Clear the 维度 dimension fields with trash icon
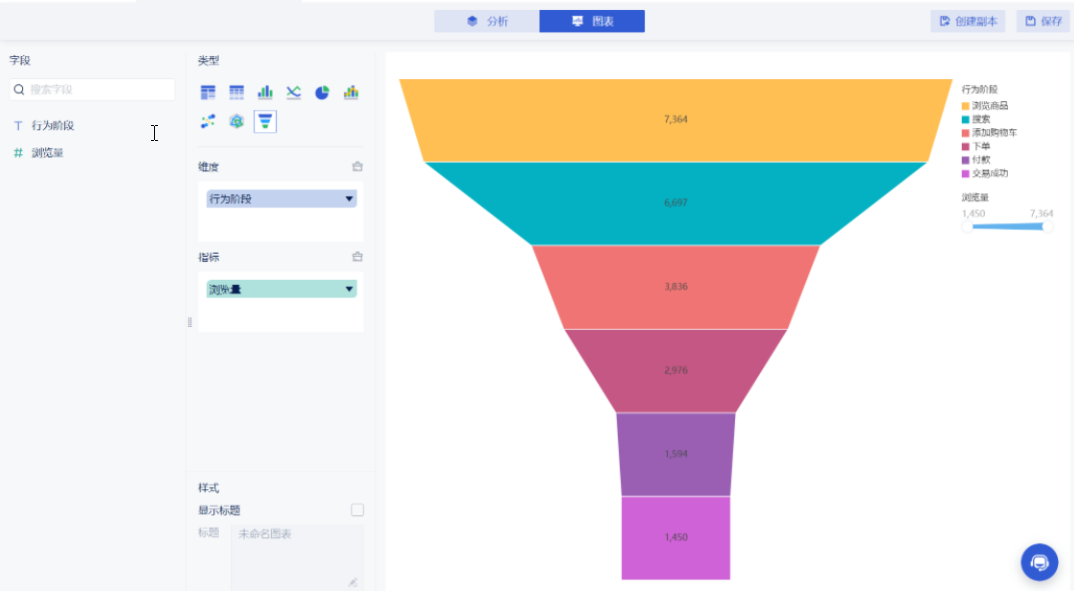 357,167
